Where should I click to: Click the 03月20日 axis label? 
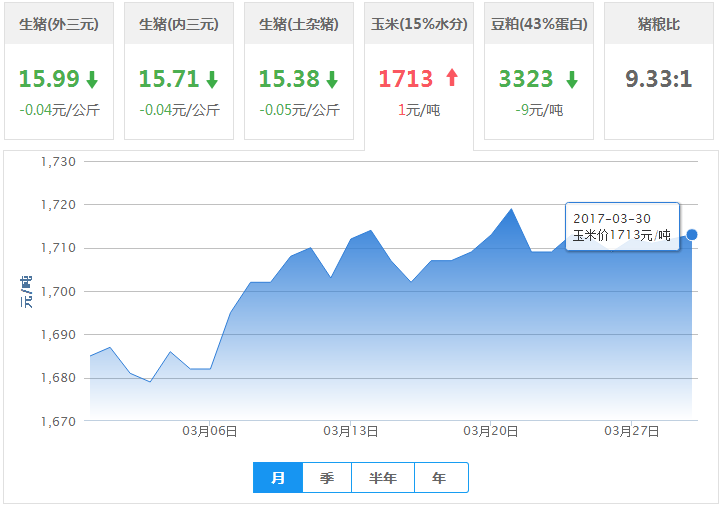tap(491, 431)
